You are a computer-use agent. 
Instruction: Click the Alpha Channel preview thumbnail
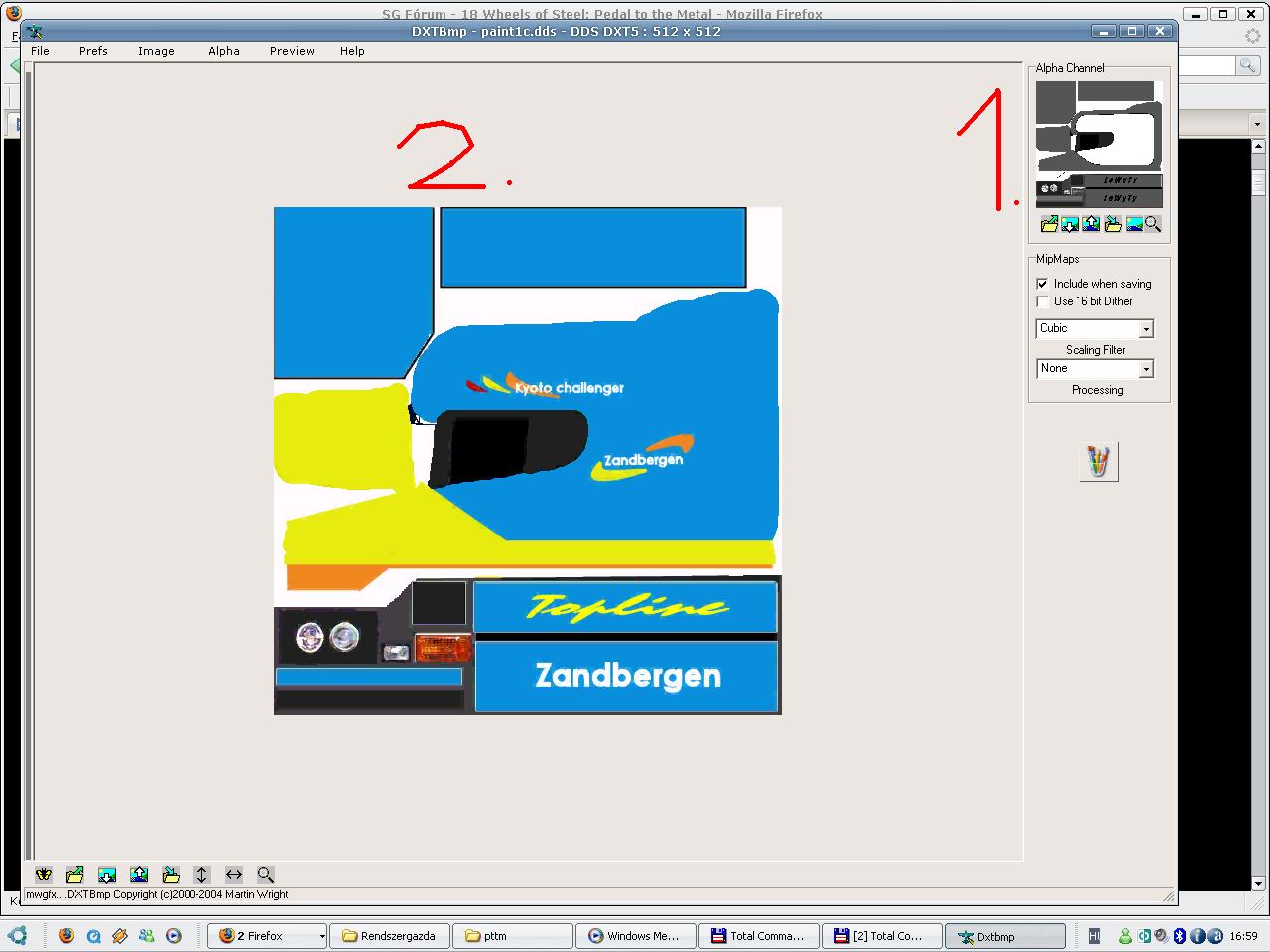1098,144
